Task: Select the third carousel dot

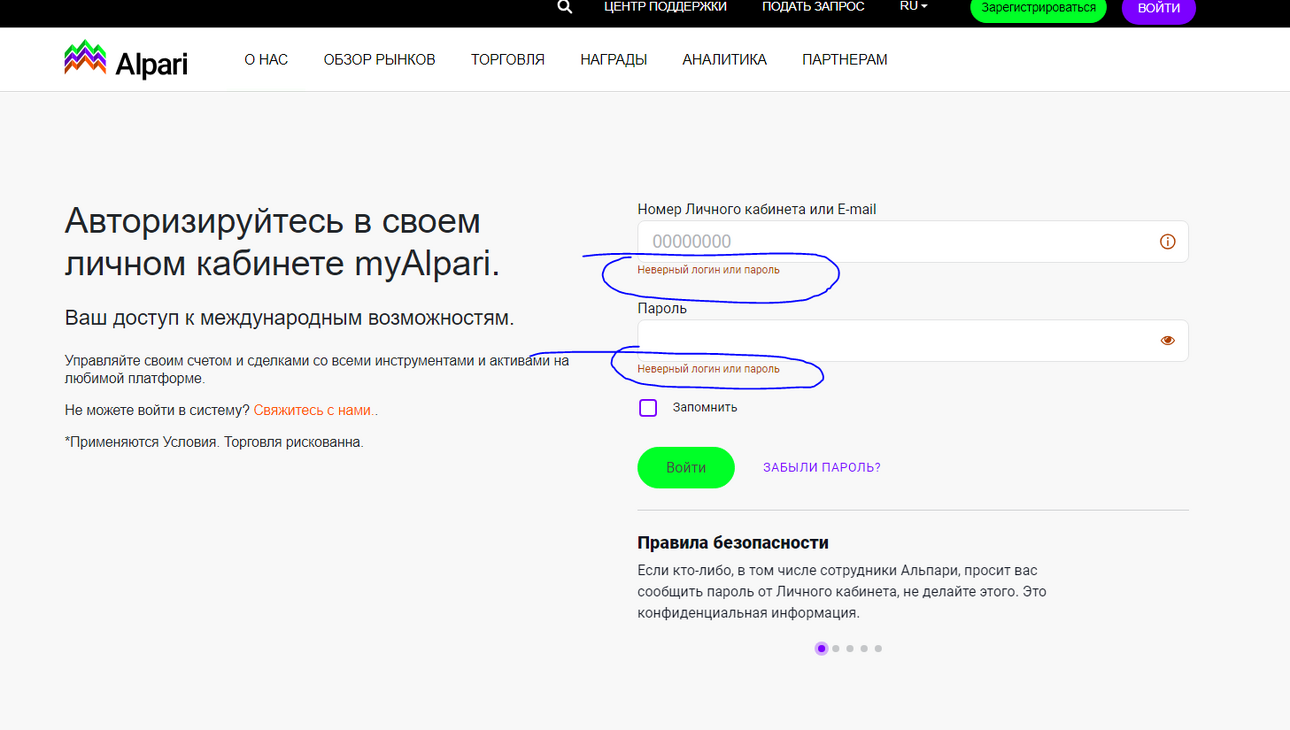Action: point(850,649)
